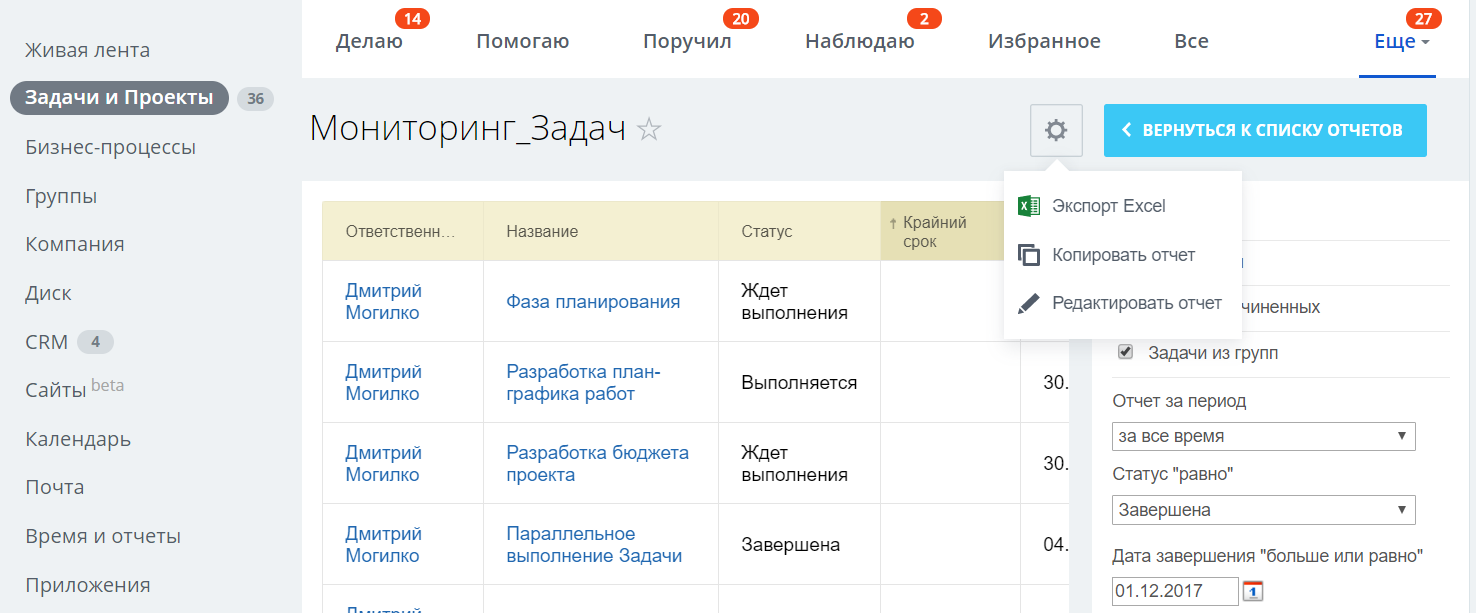
Task: Toggle the Задачи из групп checkbox
Action: click(1125, 352)
